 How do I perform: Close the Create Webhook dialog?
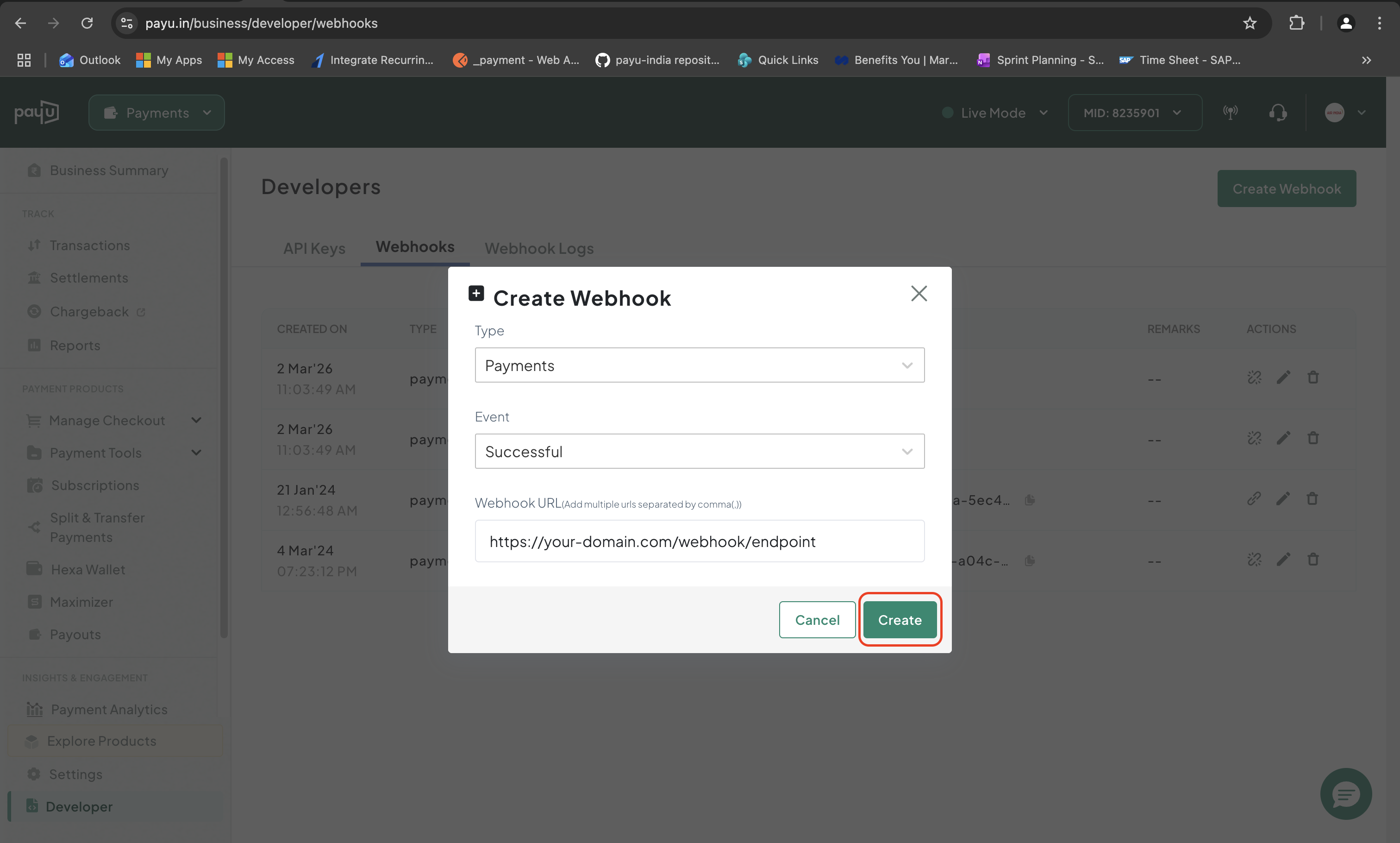(x=919, y=294)
